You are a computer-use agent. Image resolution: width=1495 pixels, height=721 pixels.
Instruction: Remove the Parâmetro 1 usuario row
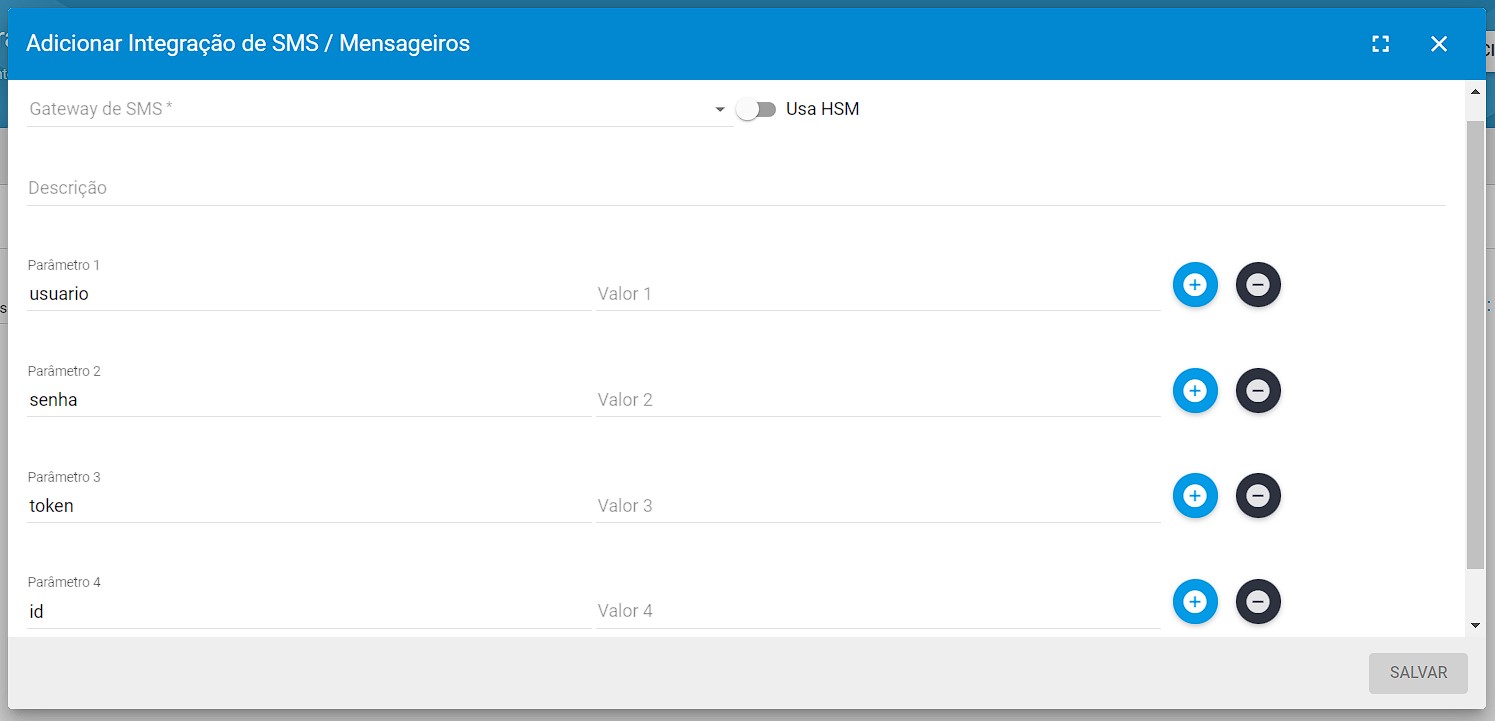pos(1258,285)
